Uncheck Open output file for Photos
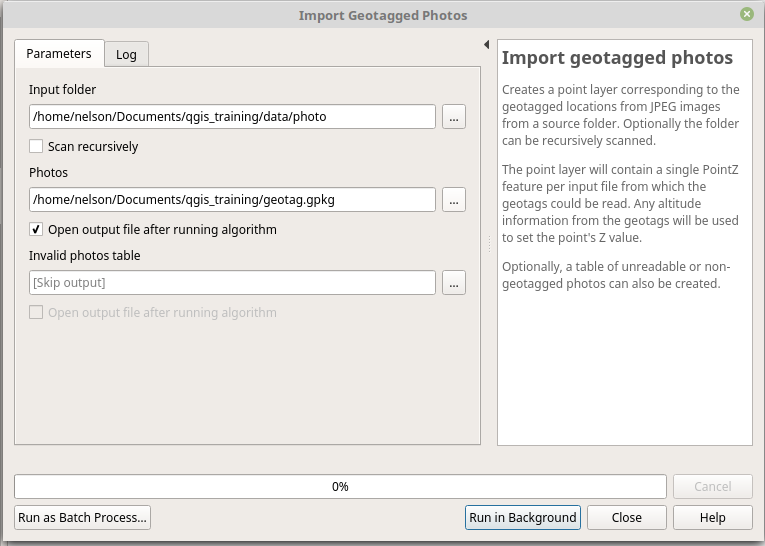The image size is (765, 546). (x=36, y=229)
